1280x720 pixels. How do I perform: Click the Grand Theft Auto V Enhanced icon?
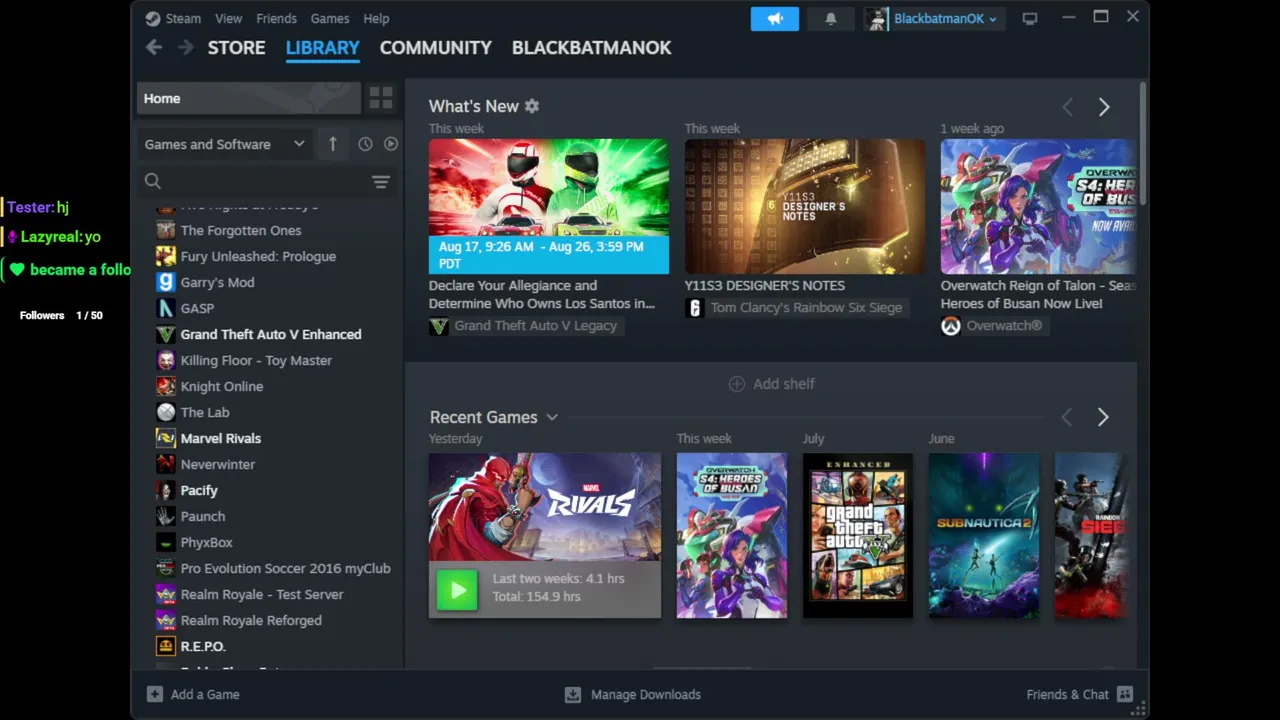point(166,334)
